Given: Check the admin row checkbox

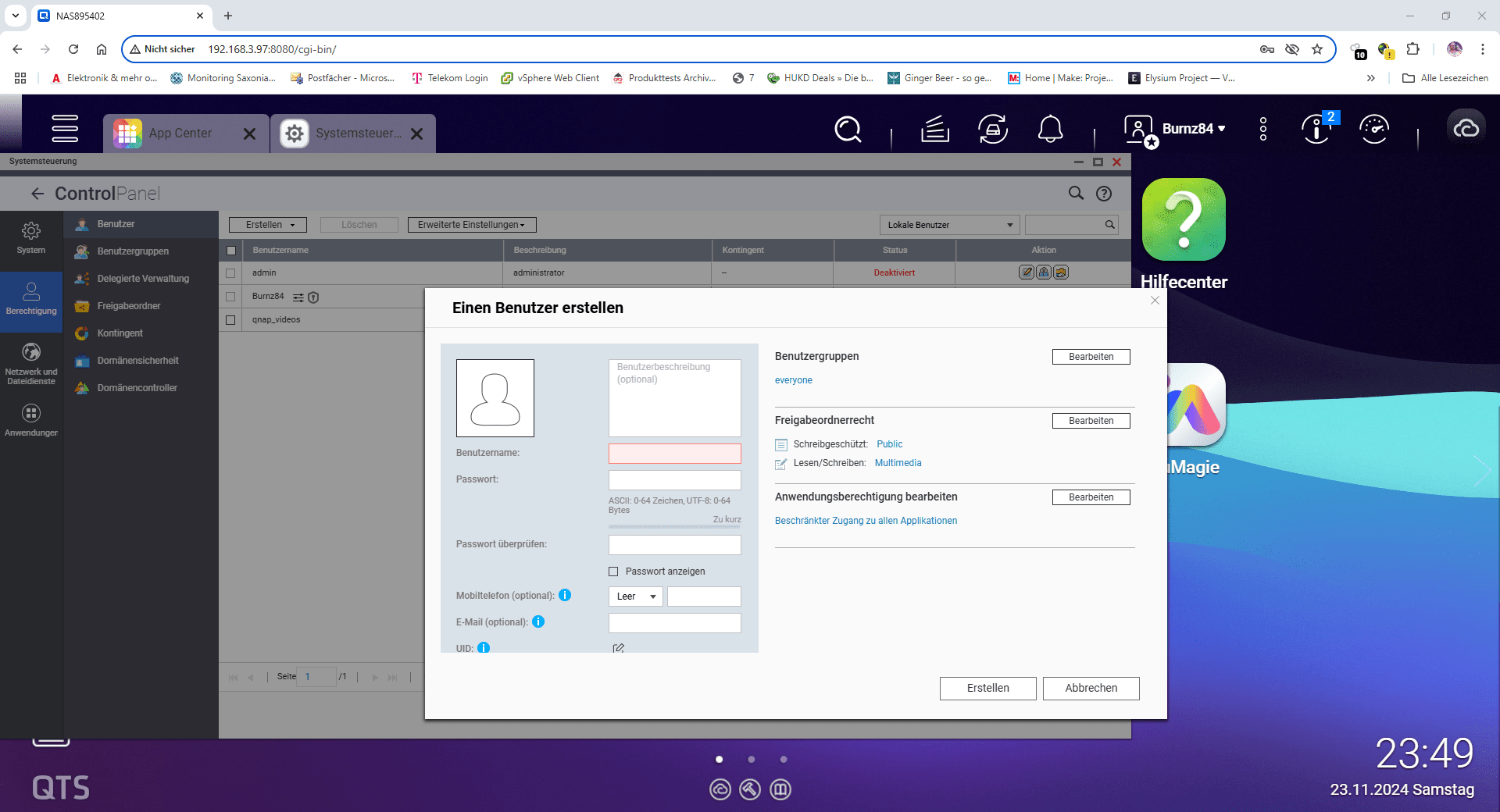Looking at the screenshot, I should click(230, 273).
